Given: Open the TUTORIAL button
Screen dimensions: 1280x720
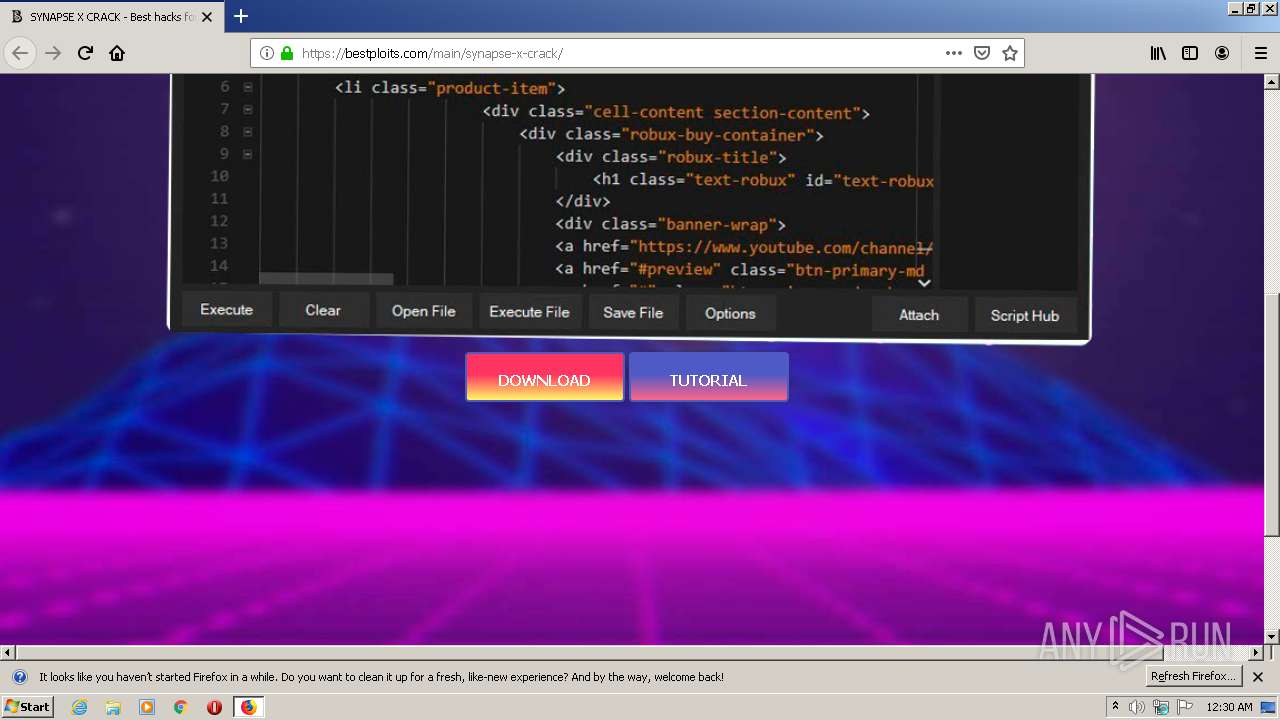Looking at the screenshot, I should pyautogui.click(x=709, y=377).
